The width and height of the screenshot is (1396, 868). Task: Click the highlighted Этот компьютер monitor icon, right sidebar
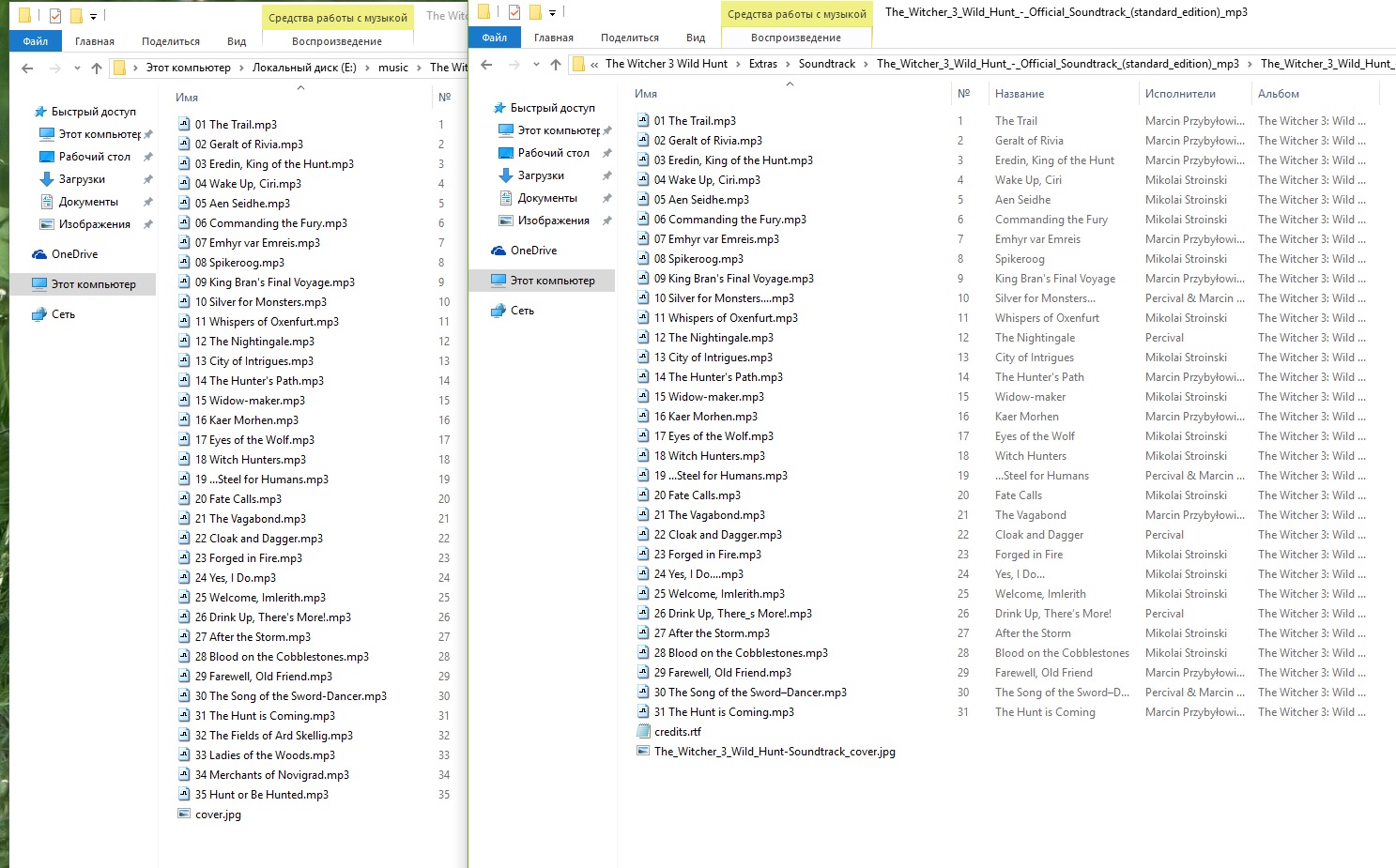[499, 281]
